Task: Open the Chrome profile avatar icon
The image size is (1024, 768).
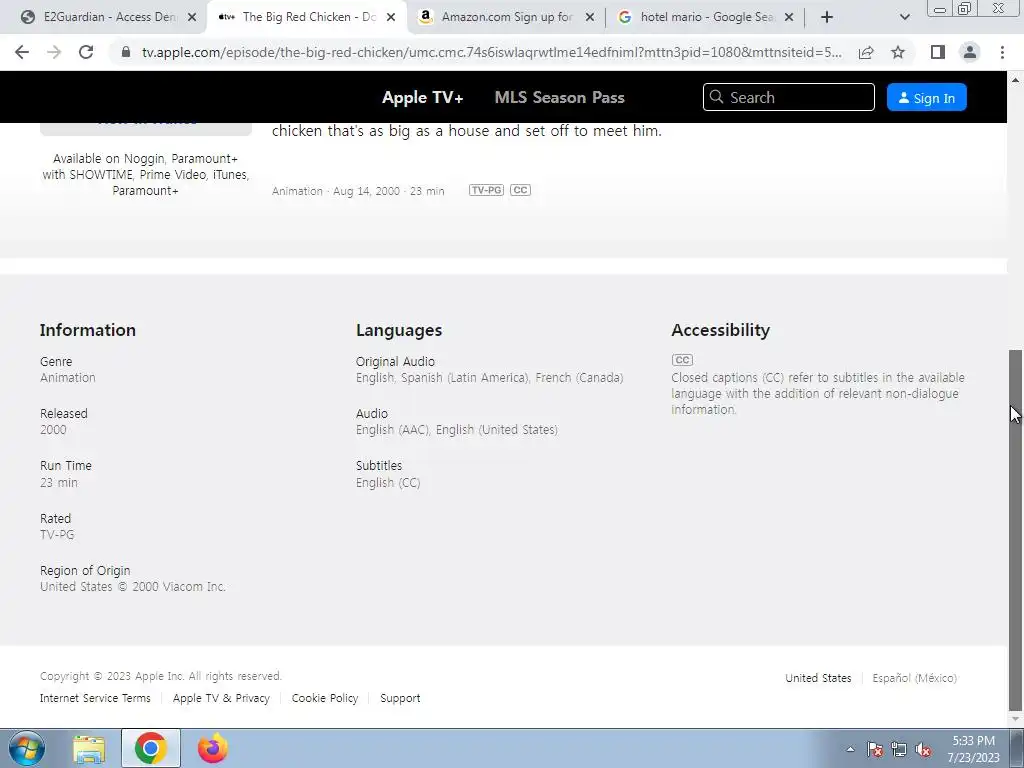Action: click(x=970, y=52)
